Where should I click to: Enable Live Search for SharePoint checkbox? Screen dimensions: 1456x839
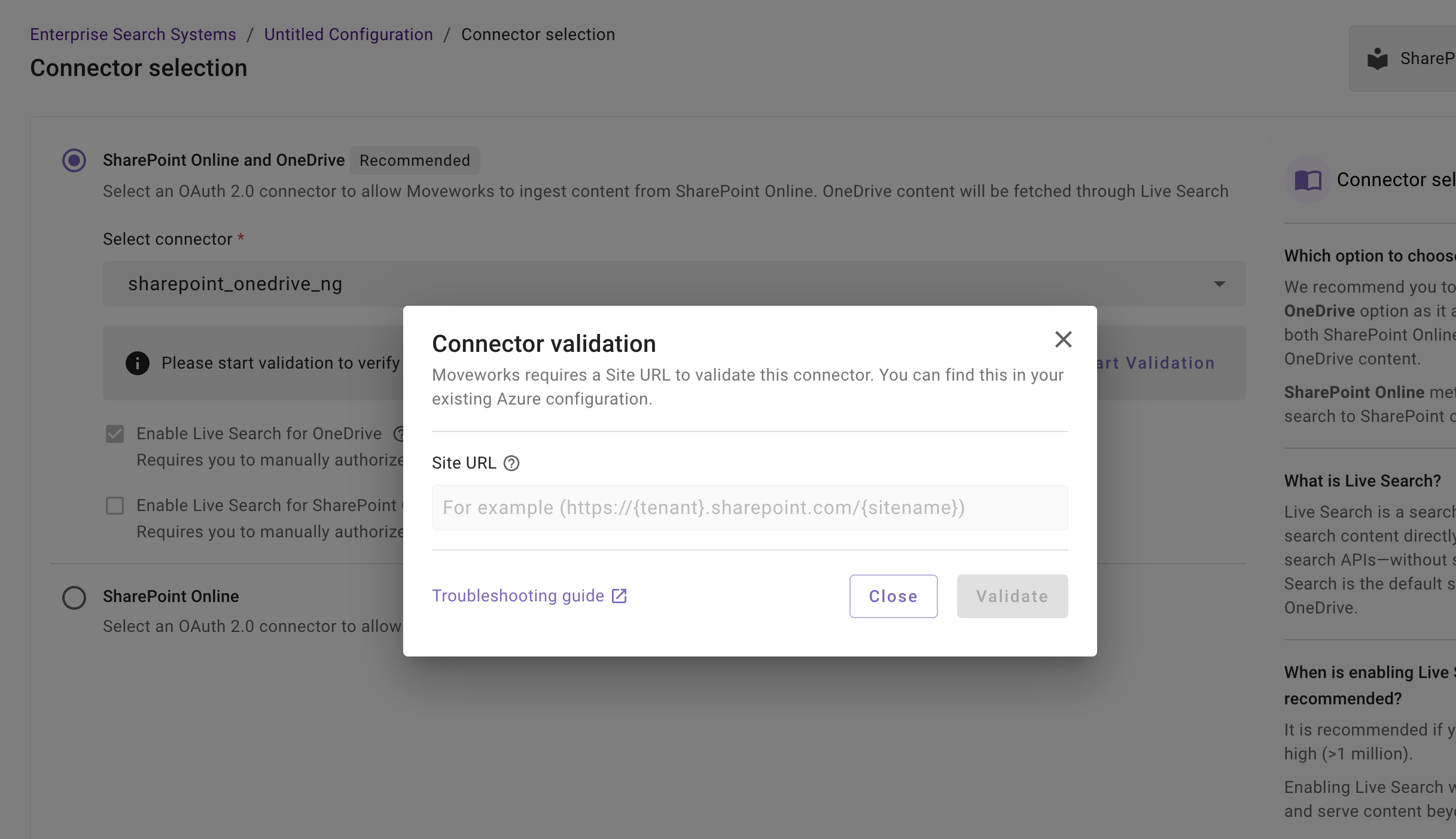tap(115, 506)
